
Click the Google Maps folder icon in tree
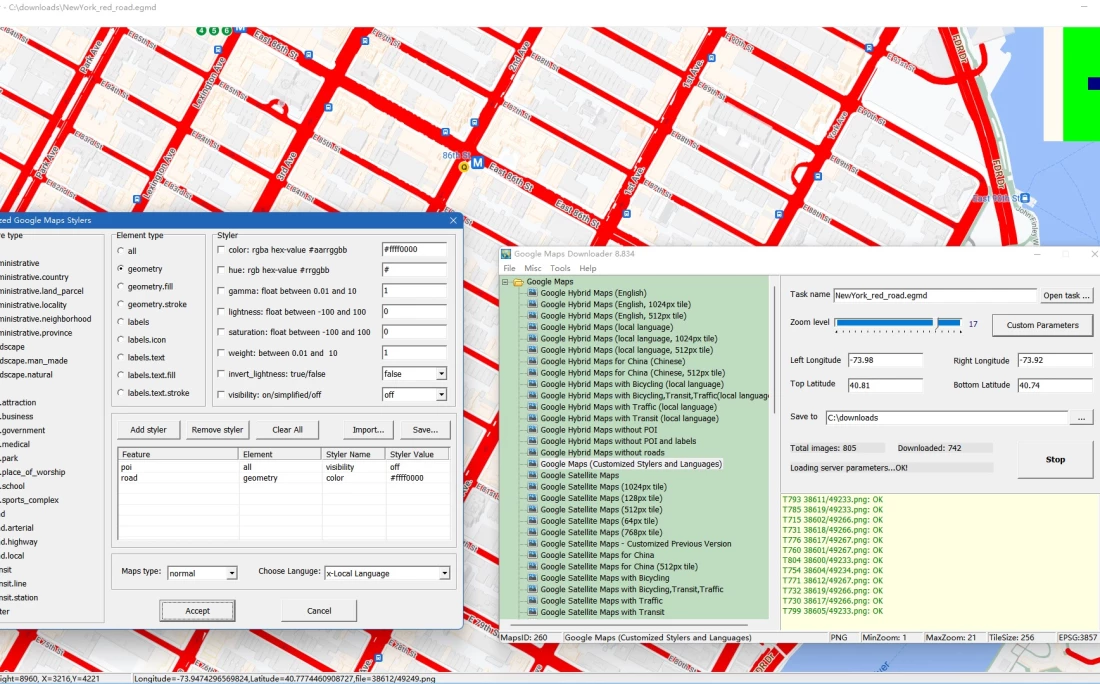point(518,282)
